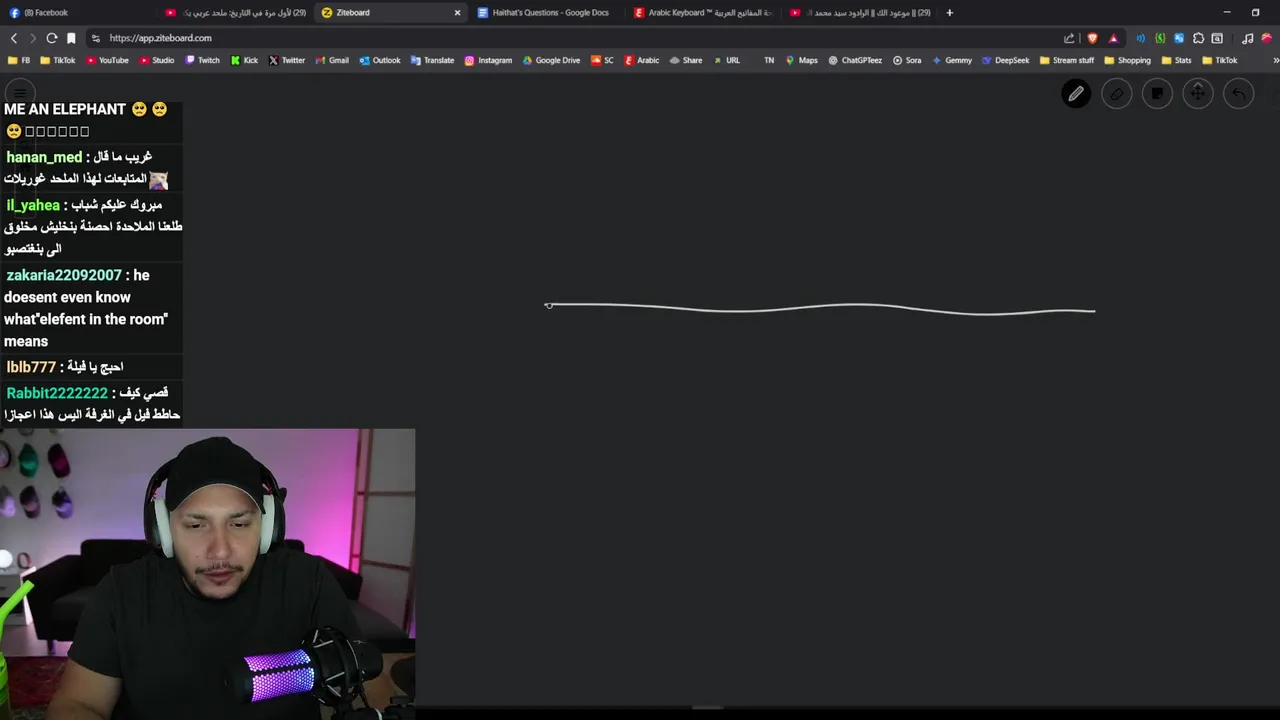The width and height of the screenshot is (1280, 720).
Task: Open the extensions puzzle-piece menu
Action: (x=1198, y=38)
